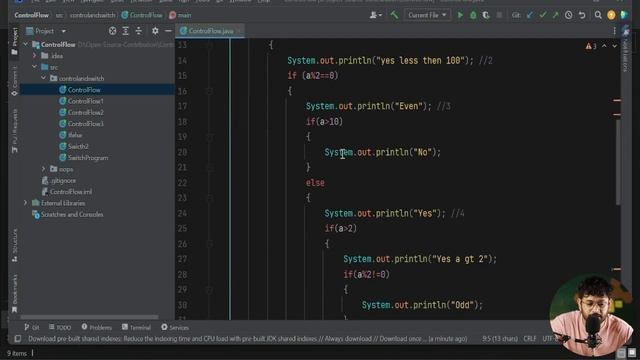Viewport: 640px width, 360px height.
Task: Open the Bookmarks tool window side tab
Action: (15, 293)
